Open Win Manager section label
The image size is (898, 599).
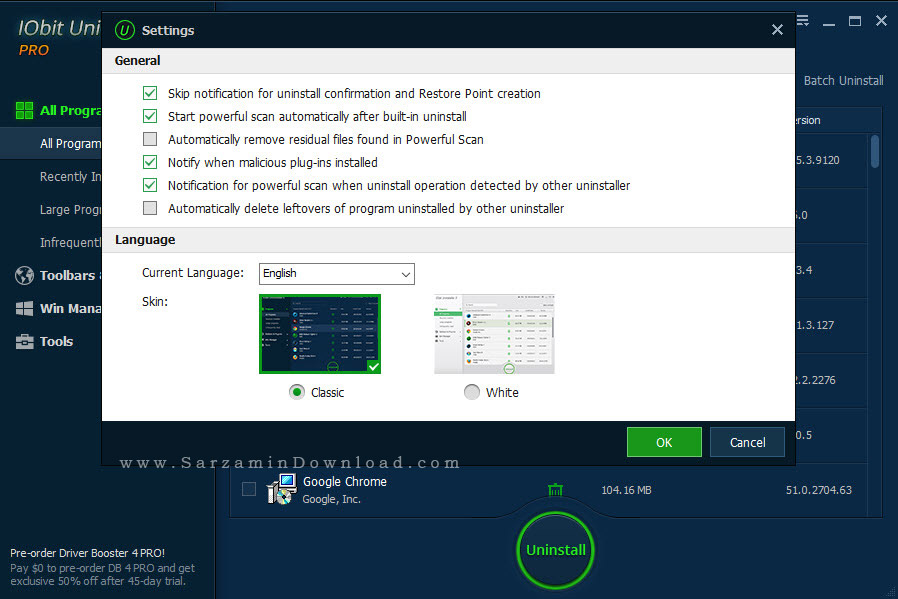pos(70,309)
